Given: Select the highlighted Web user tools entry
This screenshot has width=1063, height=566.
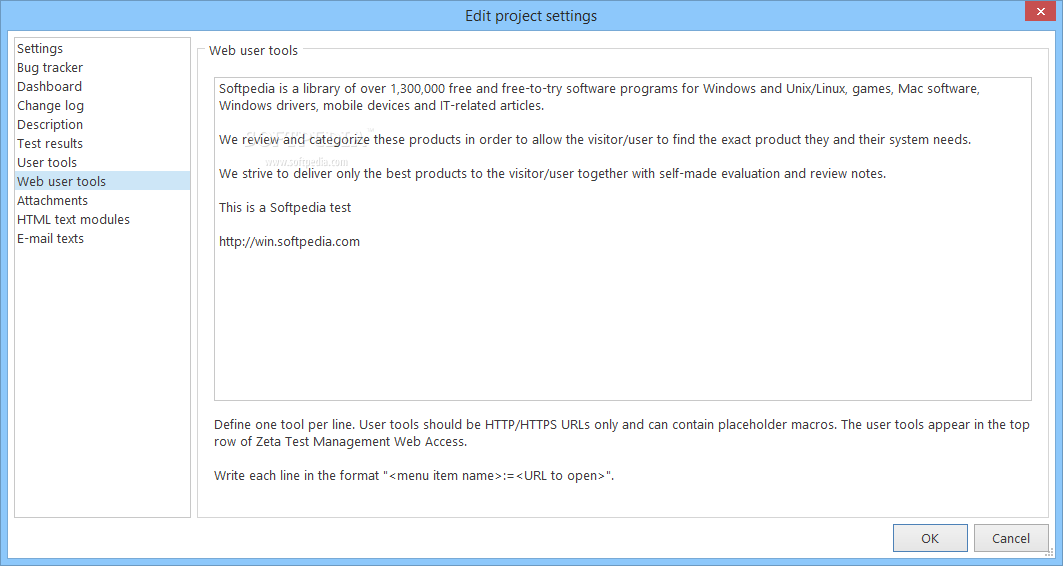Looking at the screenshot, I should pyautogui.click(x=102, y=181).
